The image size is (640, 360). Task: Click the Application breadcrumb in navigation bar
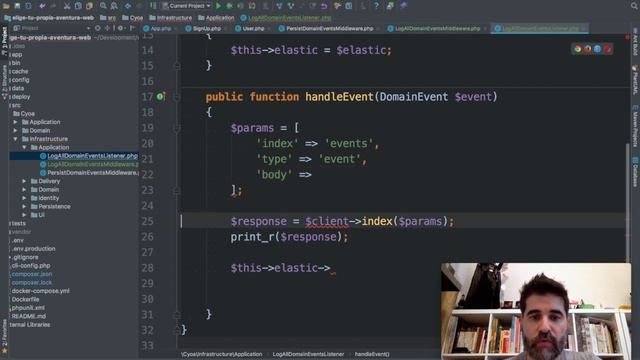click(216, 18)
